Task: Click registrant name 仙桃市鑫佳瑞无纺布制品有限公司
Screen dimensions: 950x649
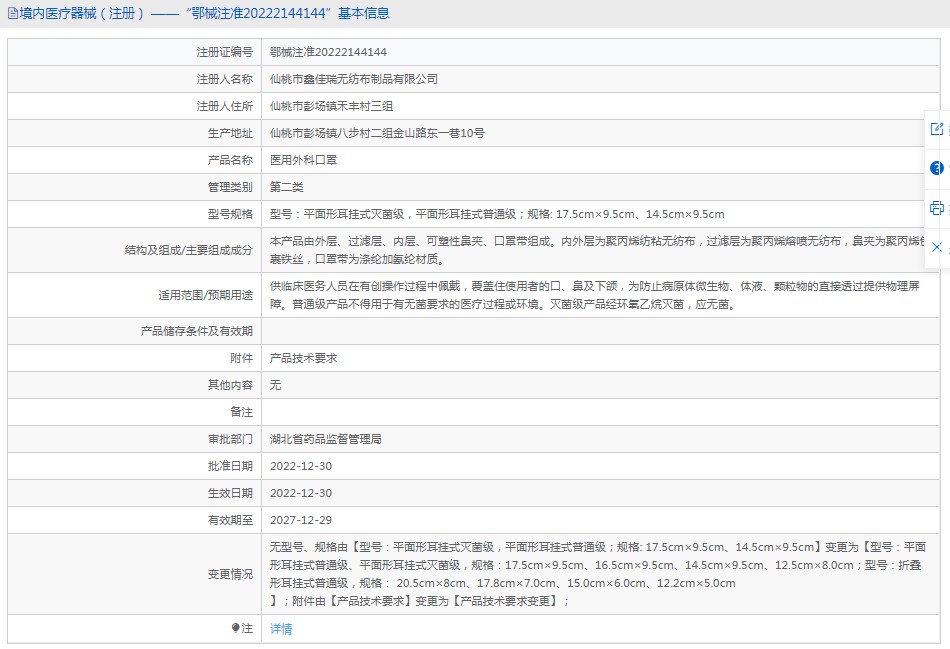Action: 354,79
